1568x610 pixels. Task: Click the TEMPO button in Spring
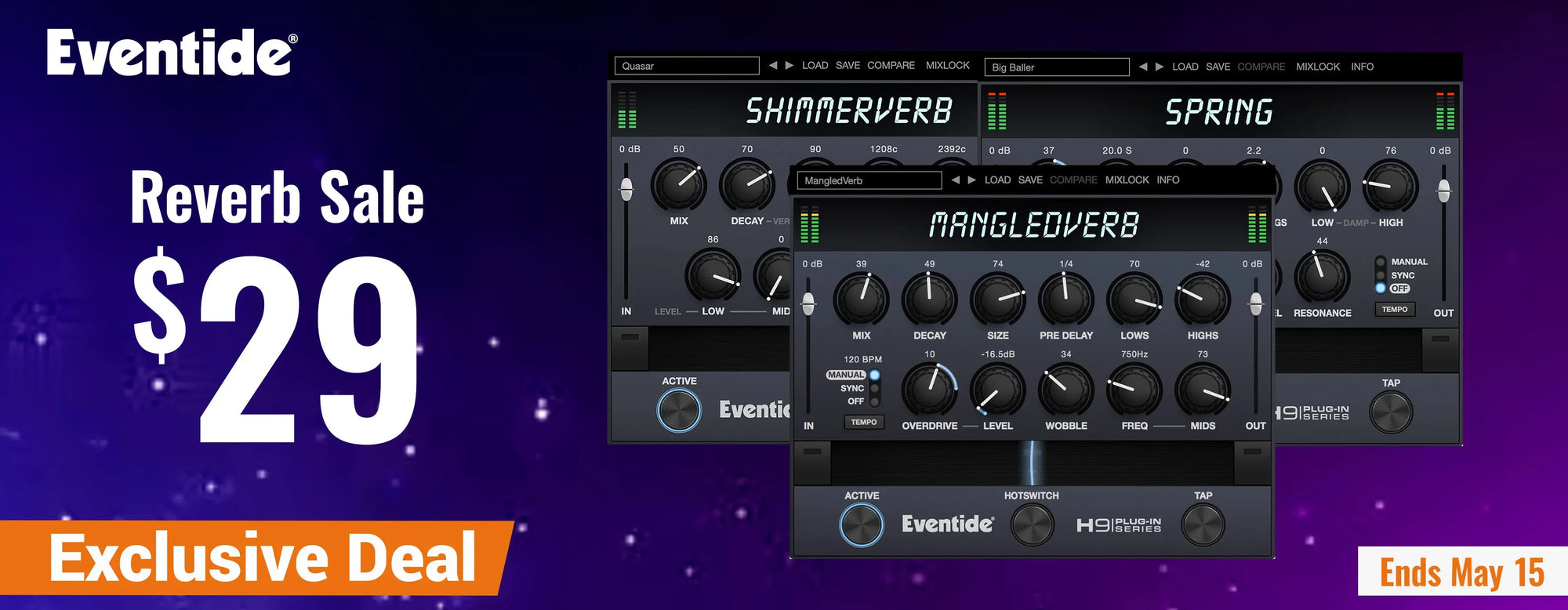(1394, 309)
